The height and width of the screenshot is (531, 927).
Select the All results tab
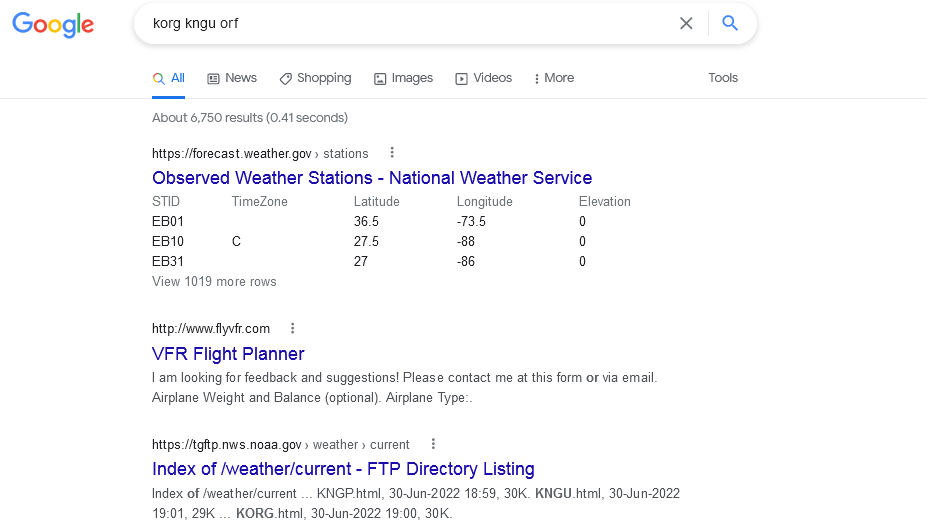click(168, 78)
